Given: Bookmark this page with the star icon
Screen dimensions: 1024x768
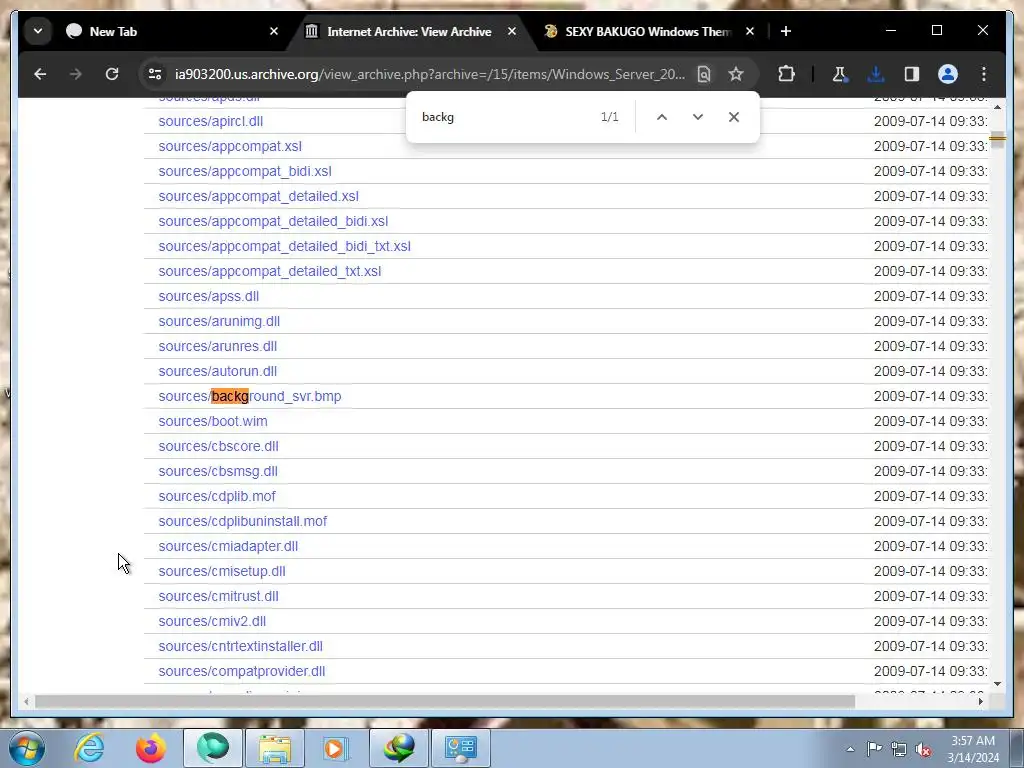Looking at the screenshot, I should point(736,74).
